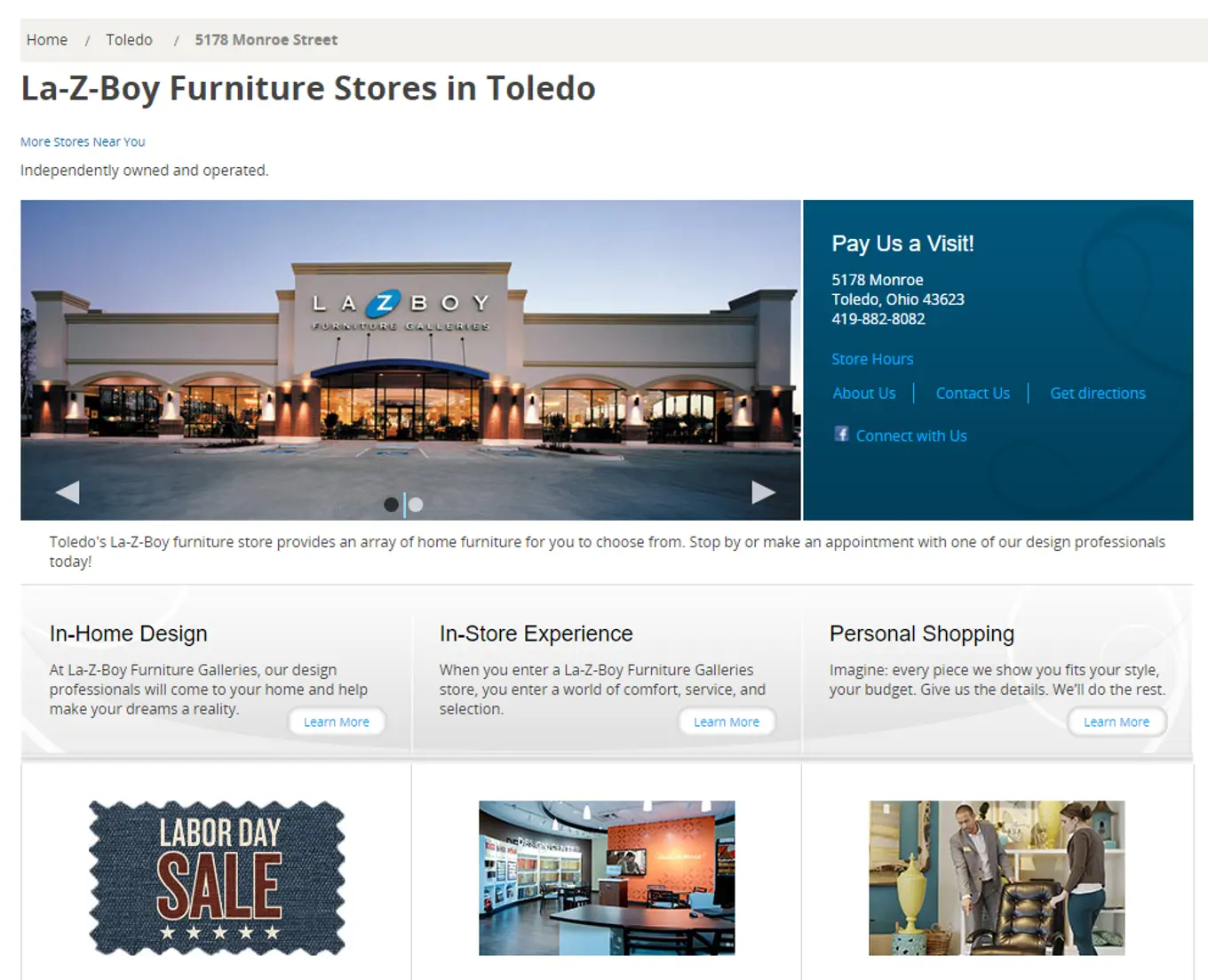Click Learn More under In-Store Experience
This screenshot has width=1208, height=980.
click(x=727, y=721)
